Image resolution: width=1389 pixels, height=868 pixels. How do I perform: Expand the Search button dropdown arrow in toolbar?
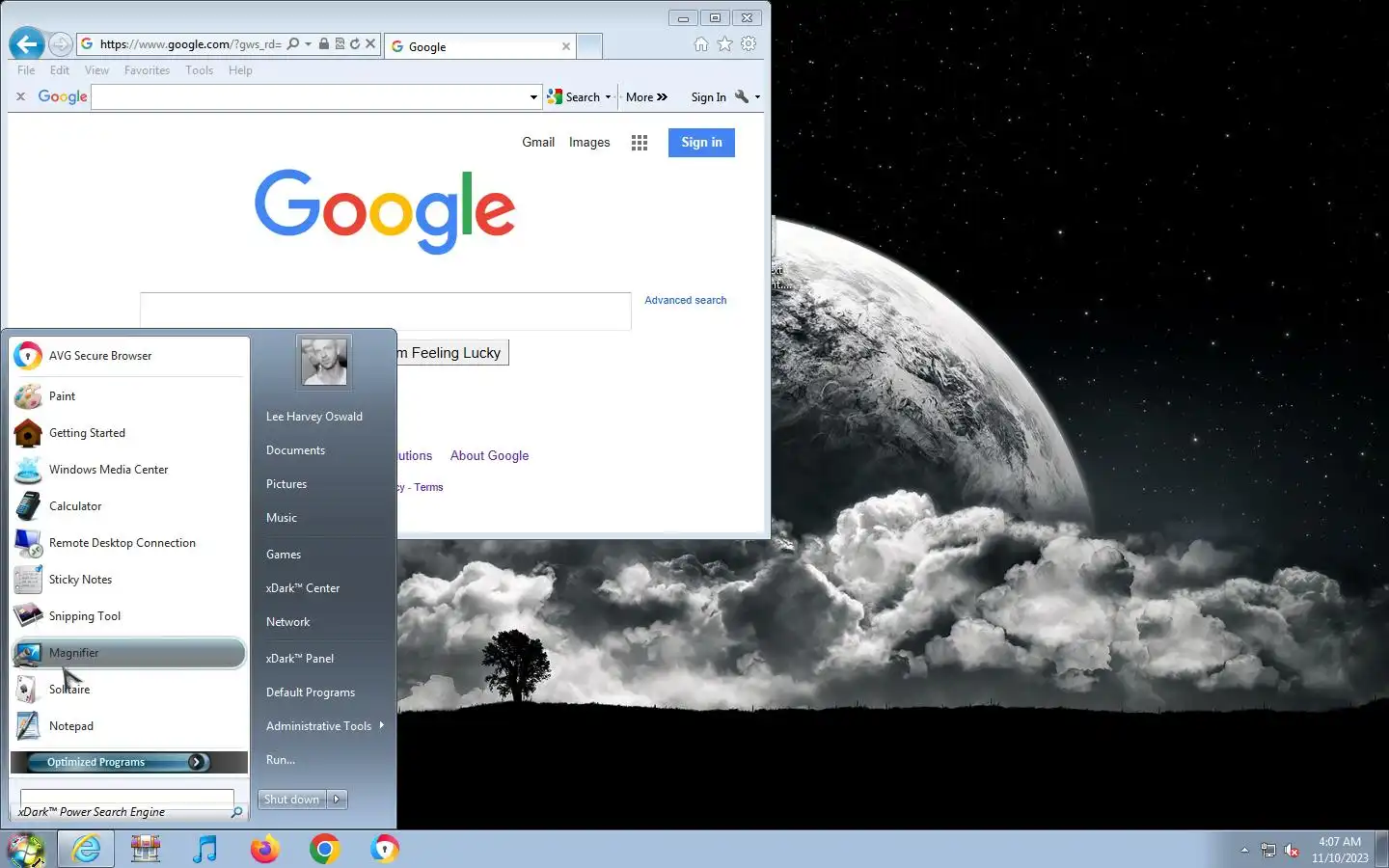click(x=608, y=97)
